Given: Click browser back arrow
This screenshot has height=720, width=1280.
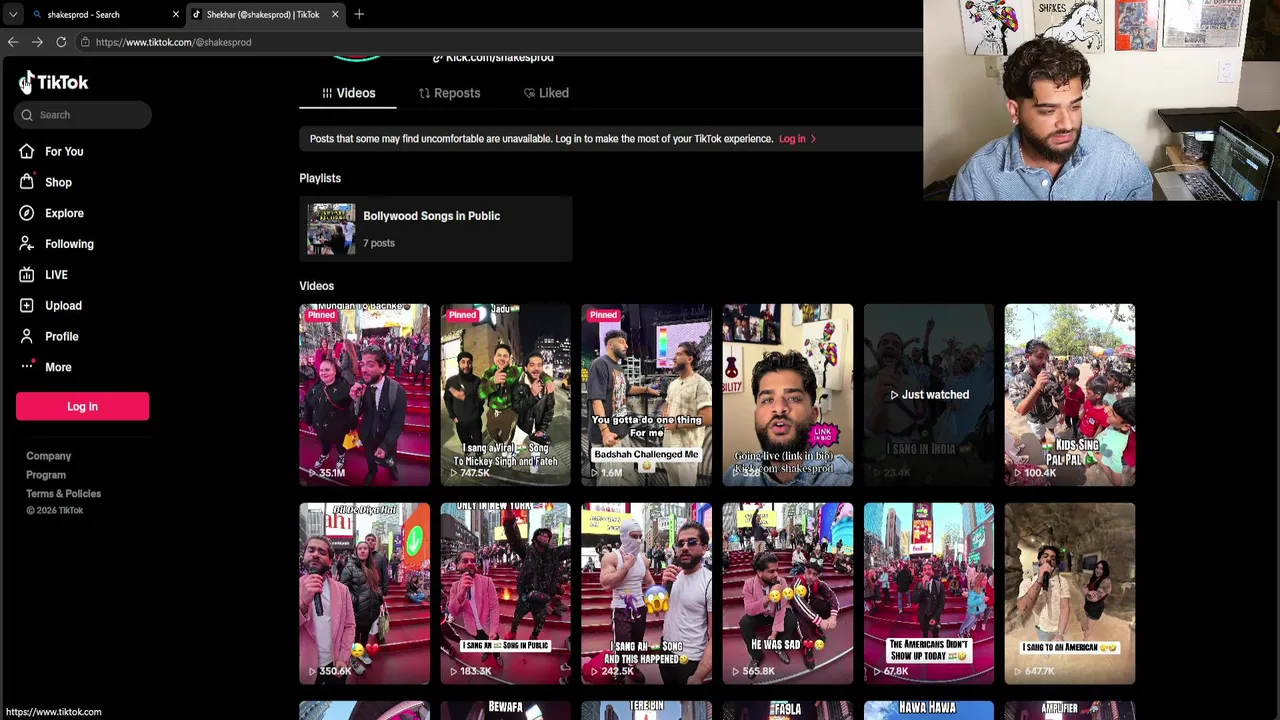Looking at the screenshot, I should point(13,42).
